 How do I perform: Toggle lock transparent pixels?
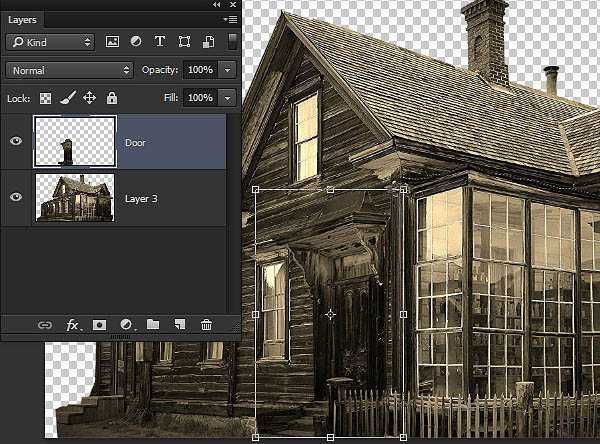[46, 98]
